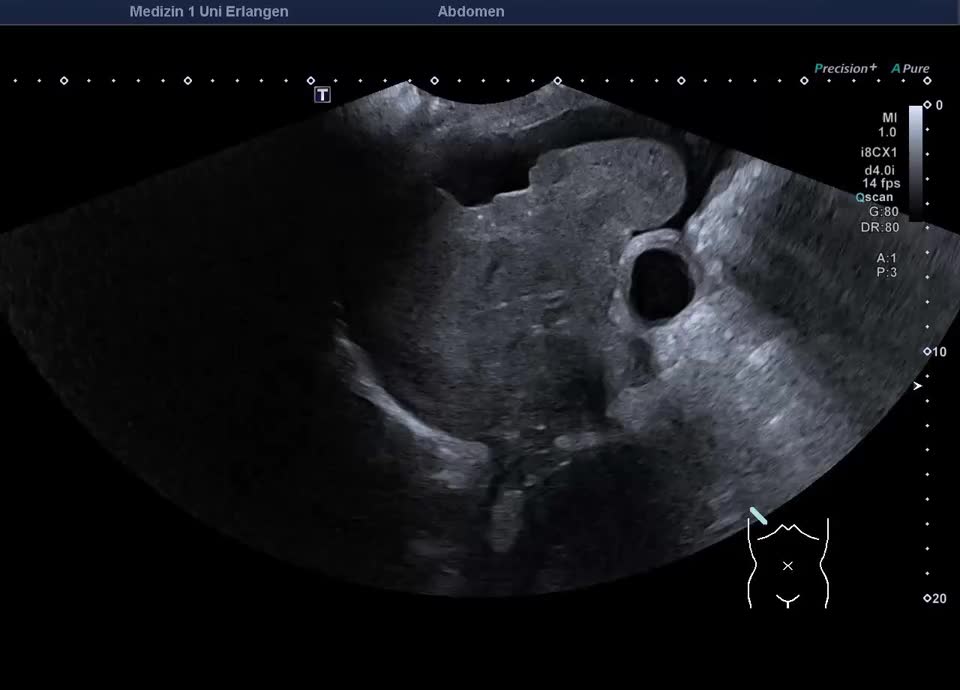The height and width of the screenshot is (690, 960).
Task: Click the body marker pictogram
Action: pos(788,563)
